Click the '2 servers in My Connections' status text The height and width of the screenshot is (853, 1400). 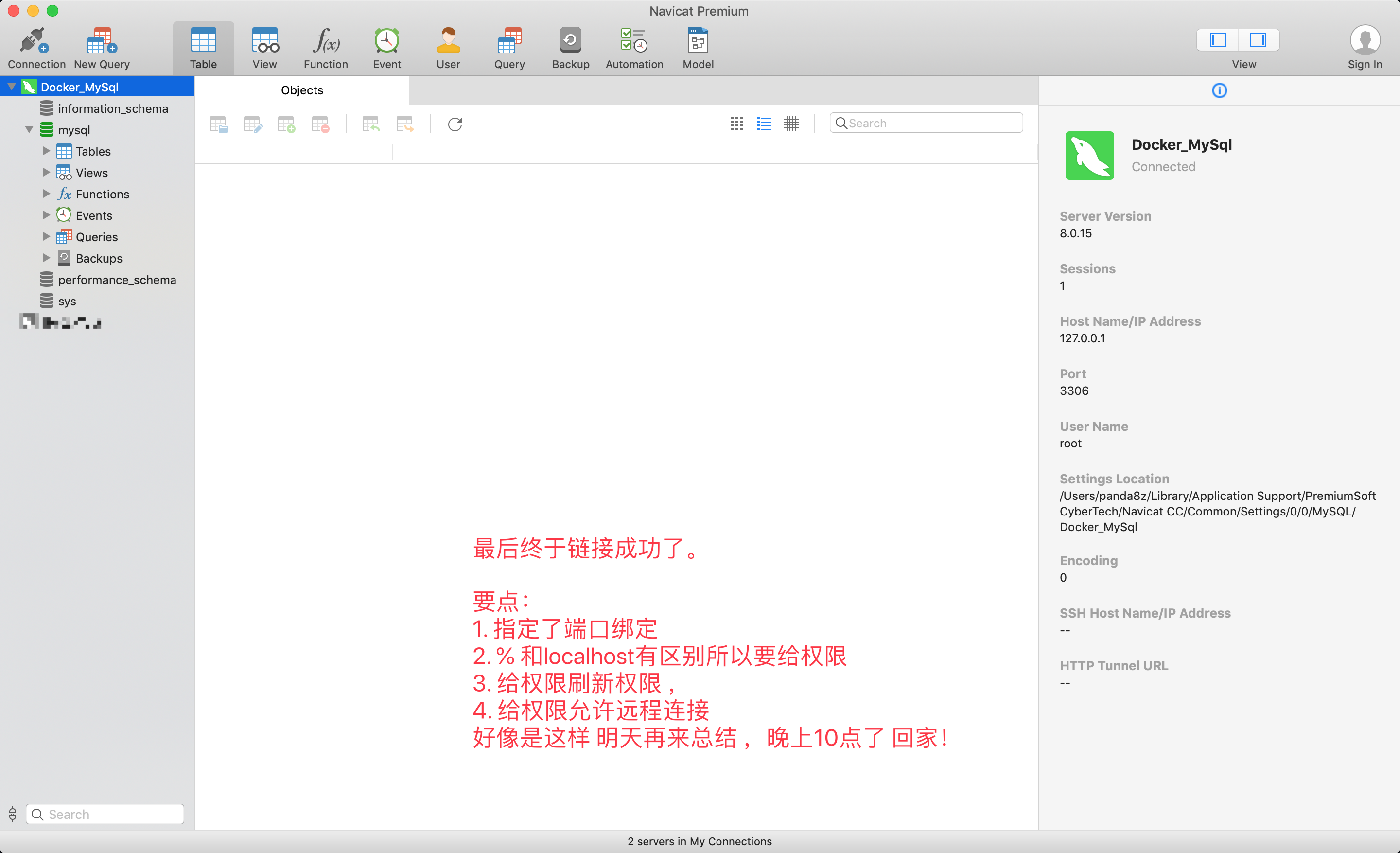click(x=700, y=841)
